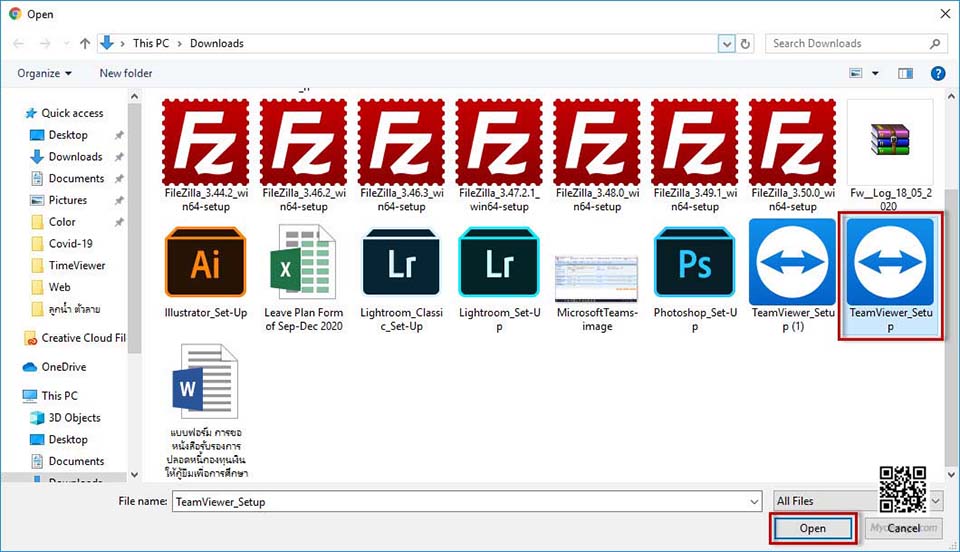Viewport: 960px width, 552px height.
Task: Select the Lightroom_Classic_Set-Up installer icon
Action: [x=402, y=263]
